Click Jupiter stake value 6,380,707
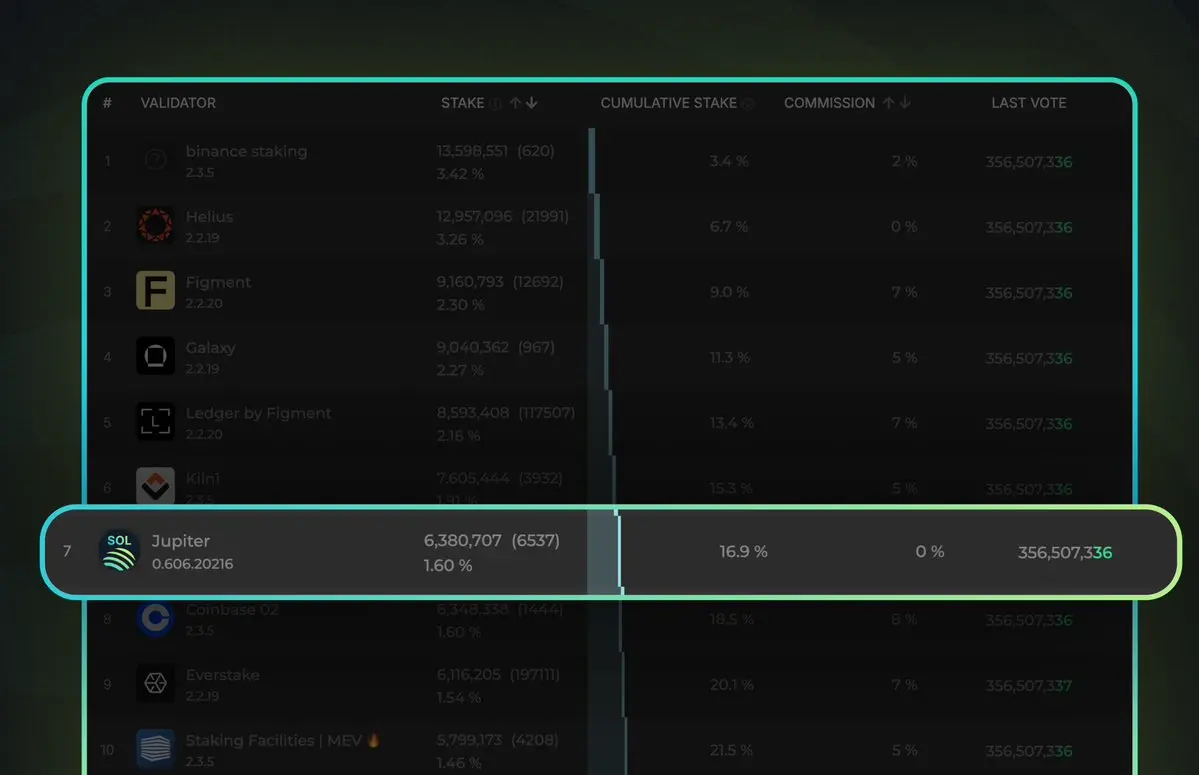The width and height of the screenshot is (1199, 775). pyautogui.click(x=463, y=540)
